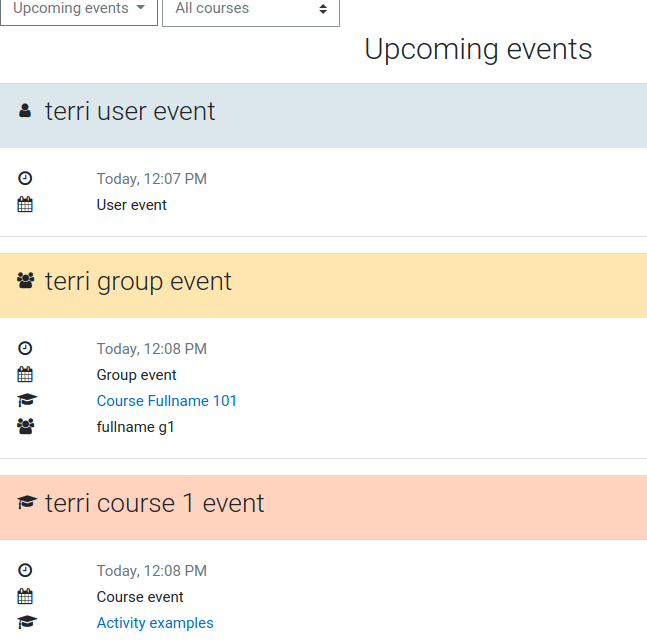
Task: Open the Activity examples course link
Action: [x=155, y=623]
